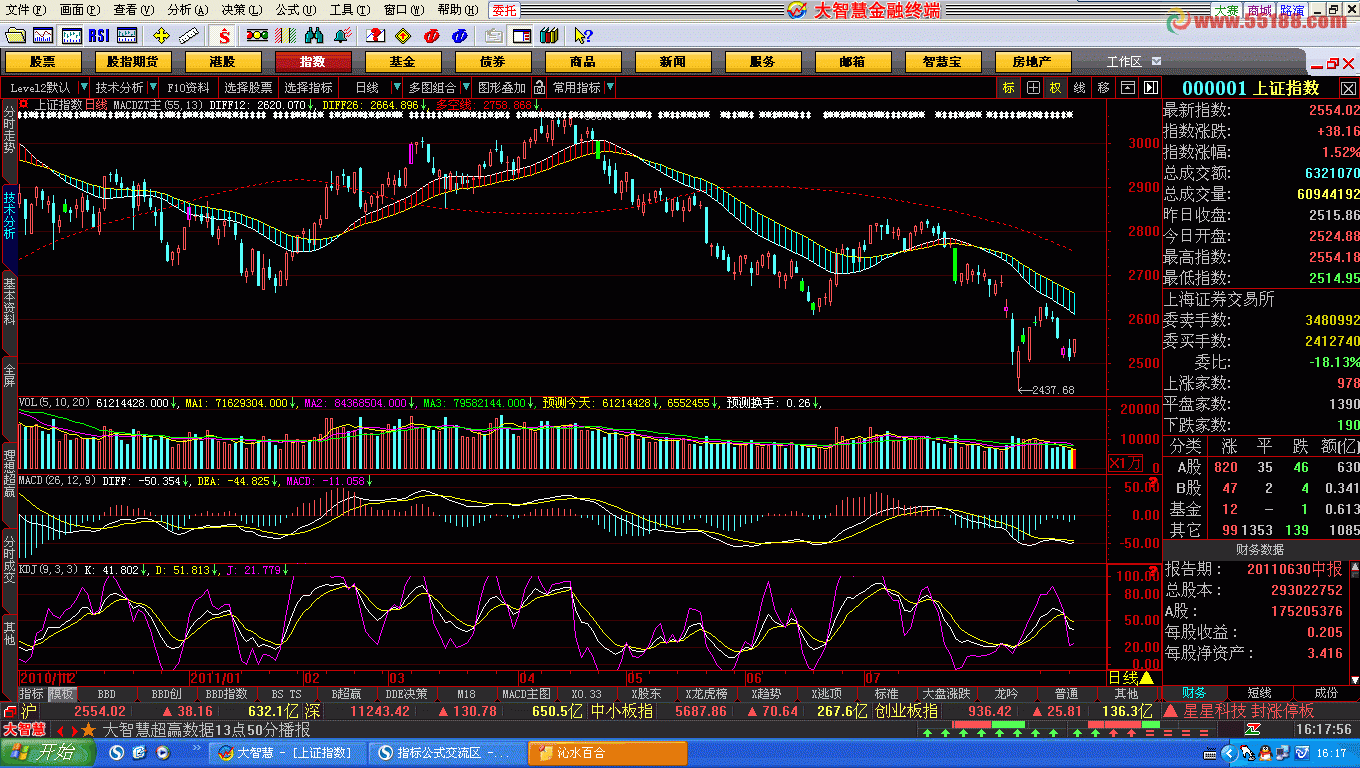Click the panel layout window icon

tap(522, 36)
